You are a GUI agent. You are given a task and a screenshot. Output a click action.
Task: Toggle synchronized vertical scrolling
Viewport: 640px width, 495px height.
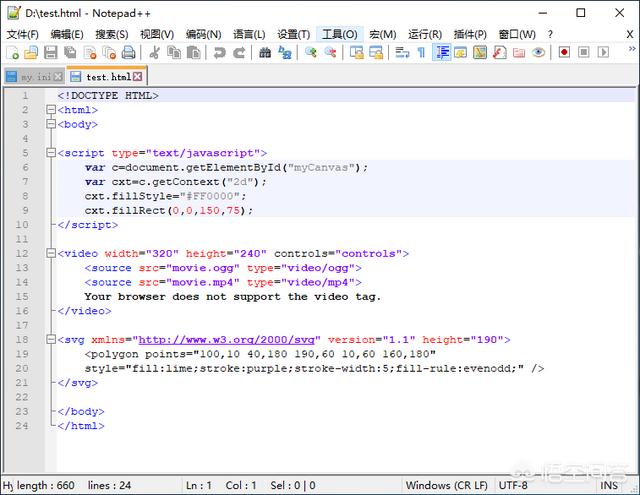coord(356,53)
